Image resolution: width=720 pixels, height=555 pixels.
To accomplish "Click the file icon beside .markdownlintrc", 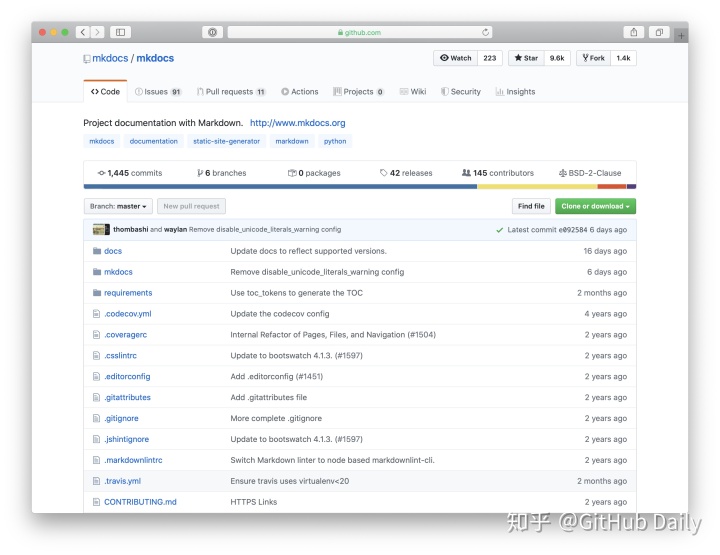I will click(96, 460).
